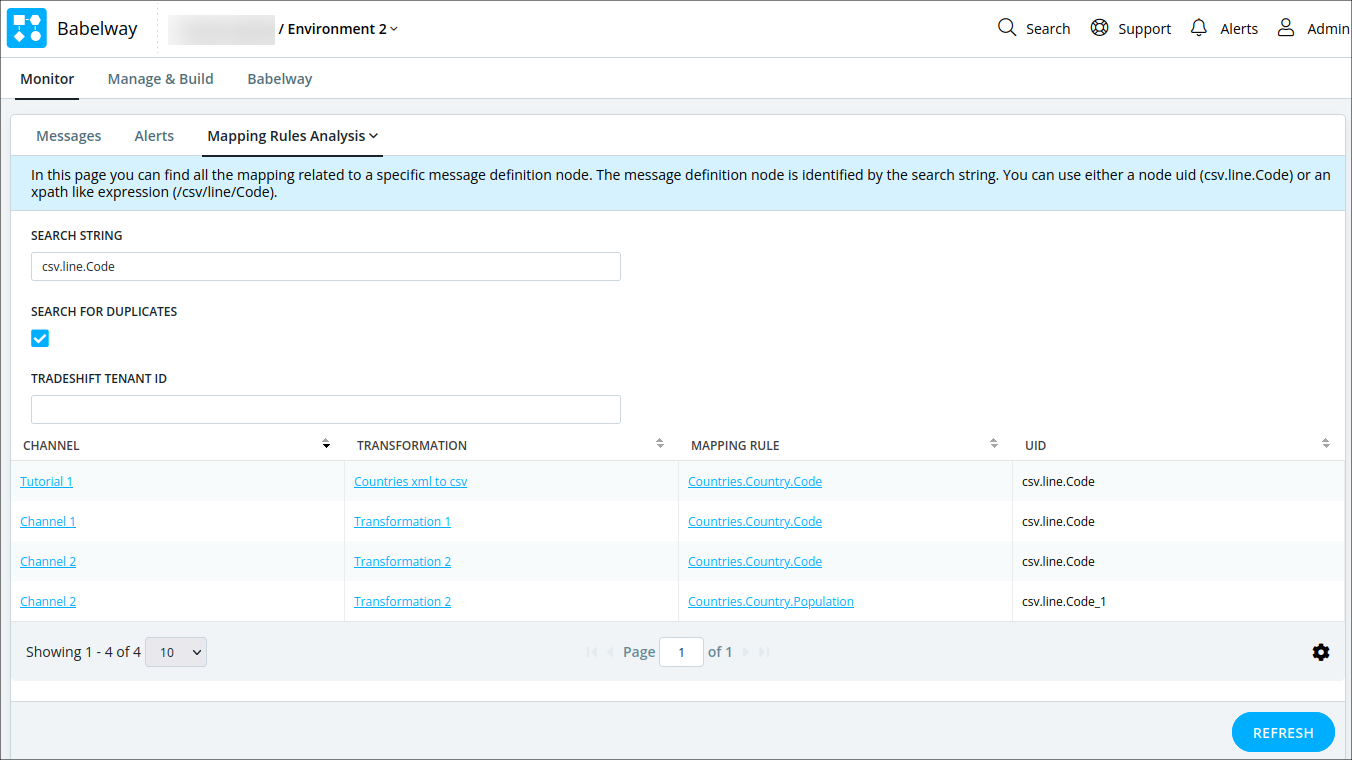Go to next page arrow icon
This screenshot has height=760, width=1352.
pos(746,652)
